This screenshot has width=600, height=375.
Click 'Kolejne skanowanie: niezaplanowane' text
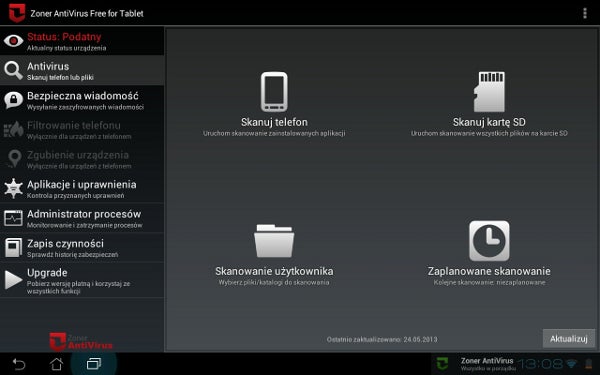(489, 283)
